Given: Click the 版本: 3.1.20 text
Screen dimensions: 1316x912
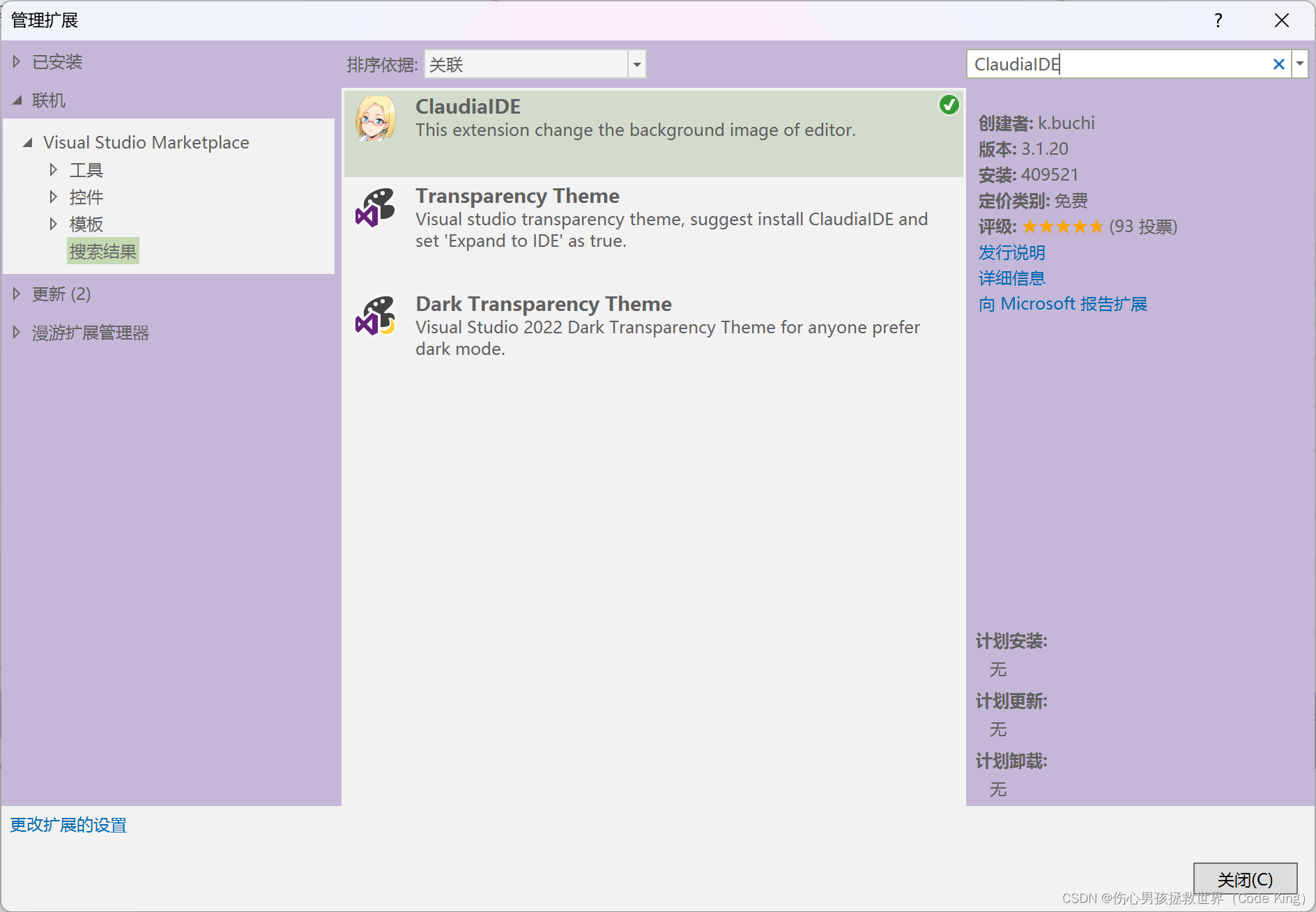Looking at the screenshot, I should (1023, 149).
